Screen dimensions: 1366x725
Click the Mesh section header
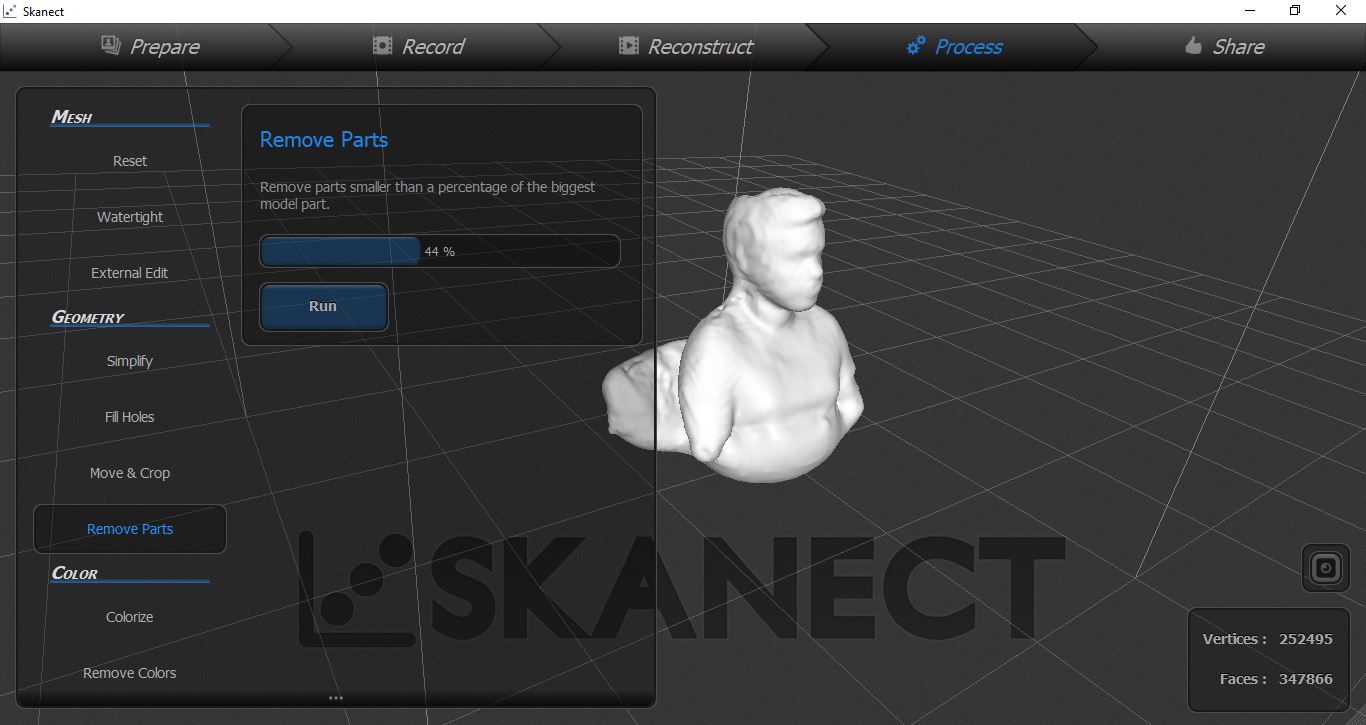[x=72, y=117]
